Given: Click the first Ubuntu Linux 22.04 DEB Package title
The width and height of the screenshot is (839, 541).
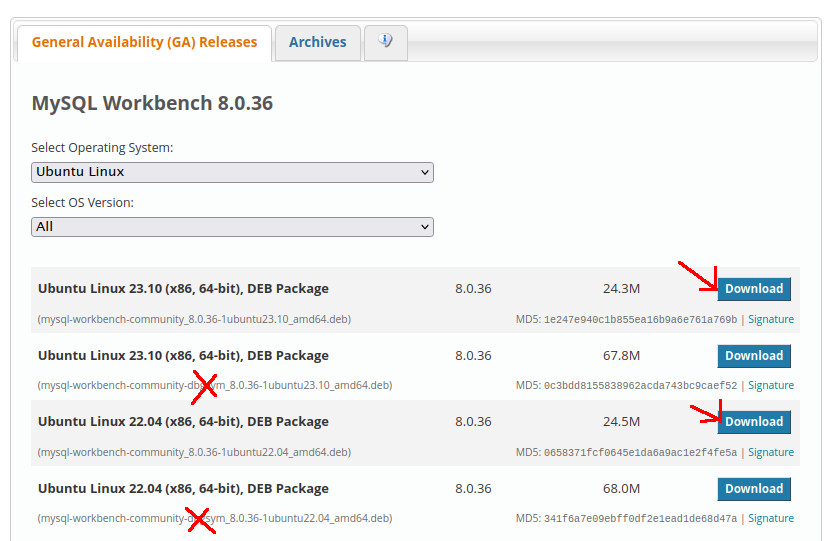Looking at the screenshot, I should click(183, 422).
